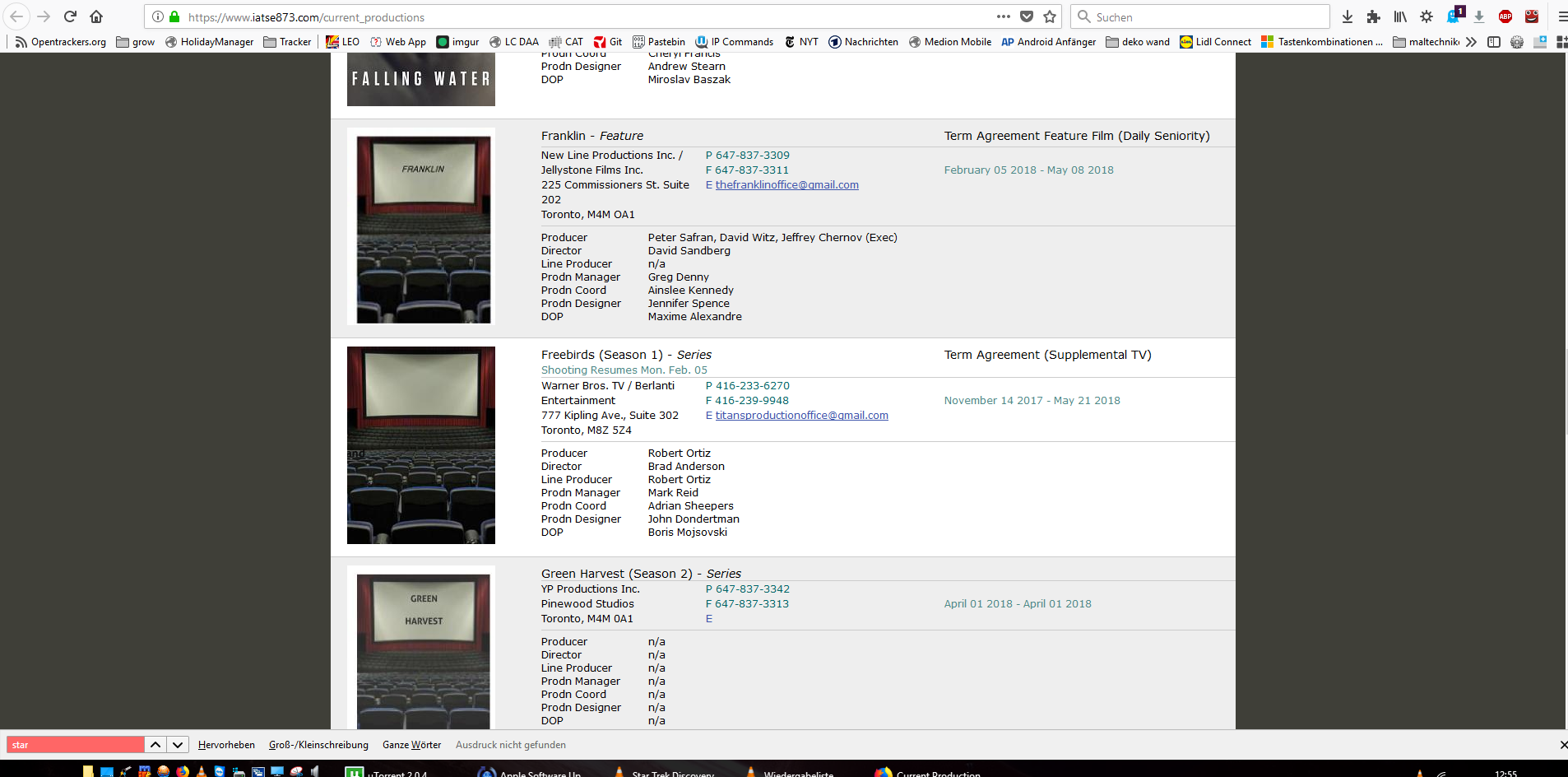
Task: Toggle Hervorheben highlight-all option
Action: coord(226,745)
